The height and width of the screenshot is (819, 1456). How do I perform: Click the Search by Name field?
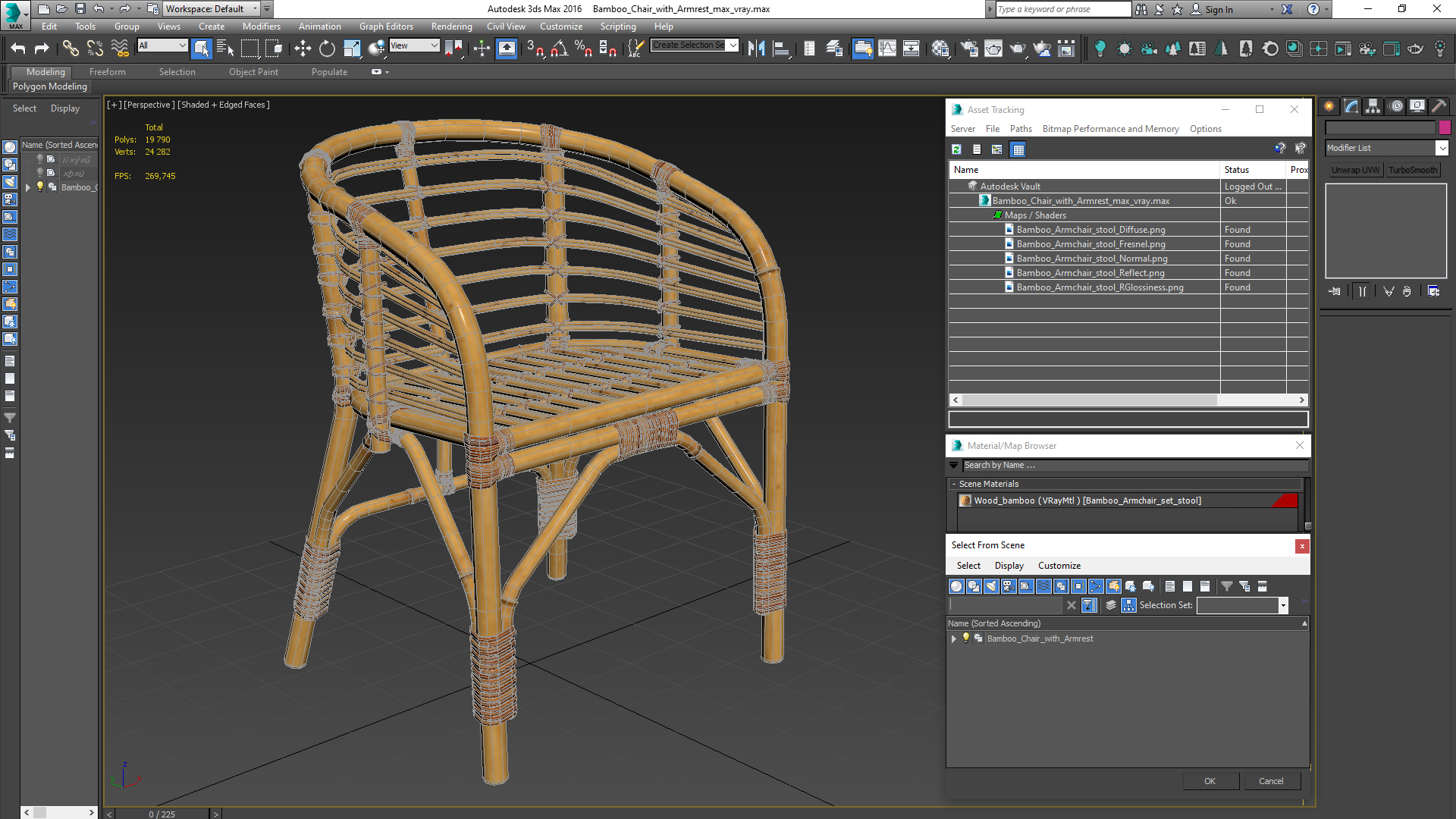coord(1134,465)
